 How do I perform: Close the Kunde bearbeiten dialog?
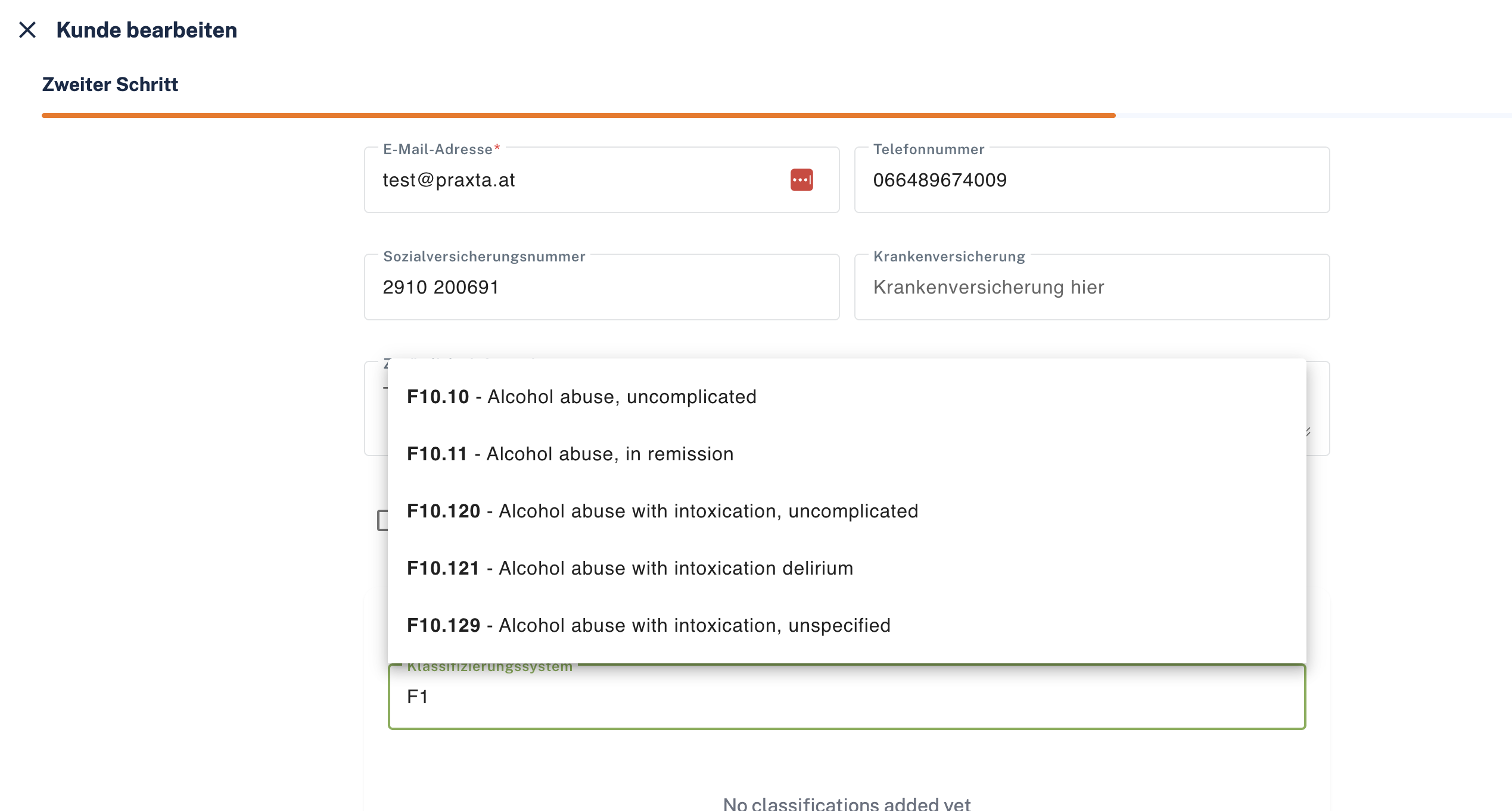pyautogui.click(x=27, y=30)
